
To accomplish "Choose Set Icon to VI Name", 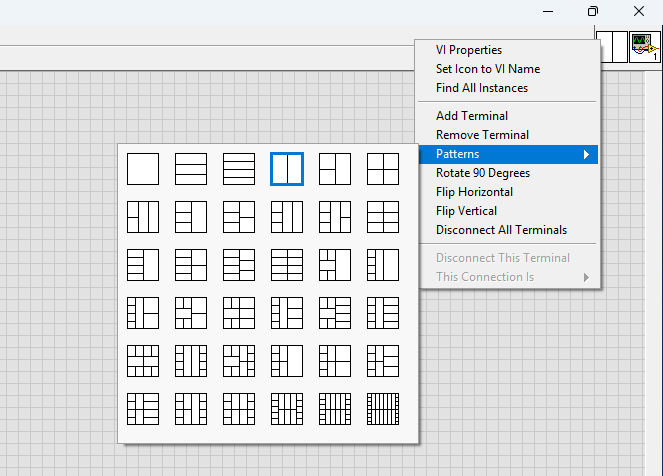I will click(508, 69).
